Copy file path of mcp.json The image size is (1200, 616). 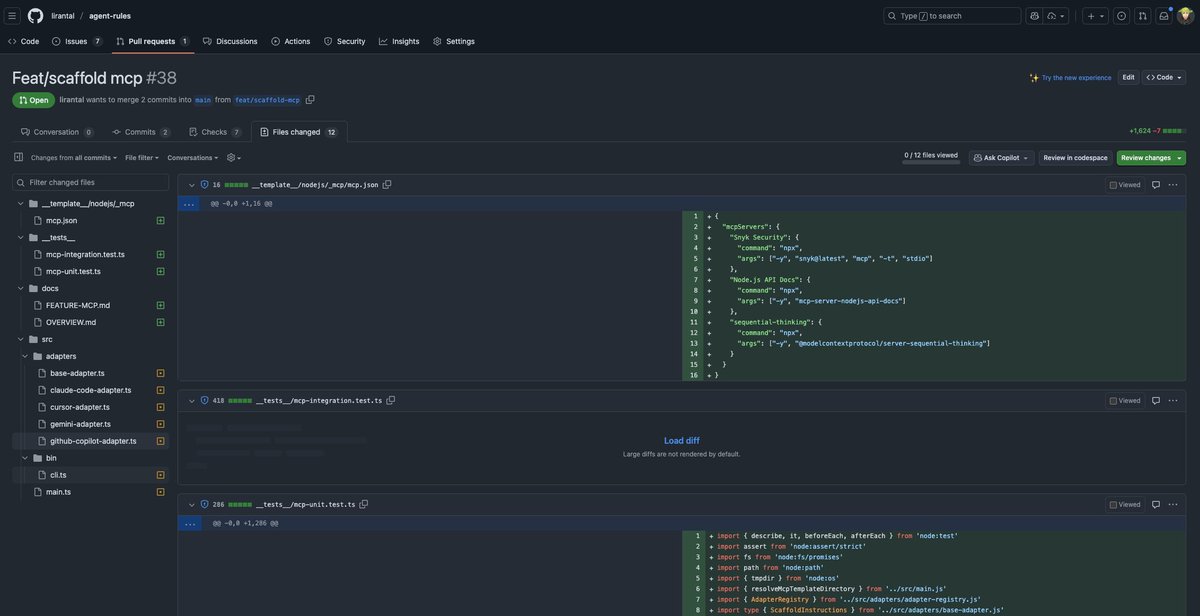[387, 184]
